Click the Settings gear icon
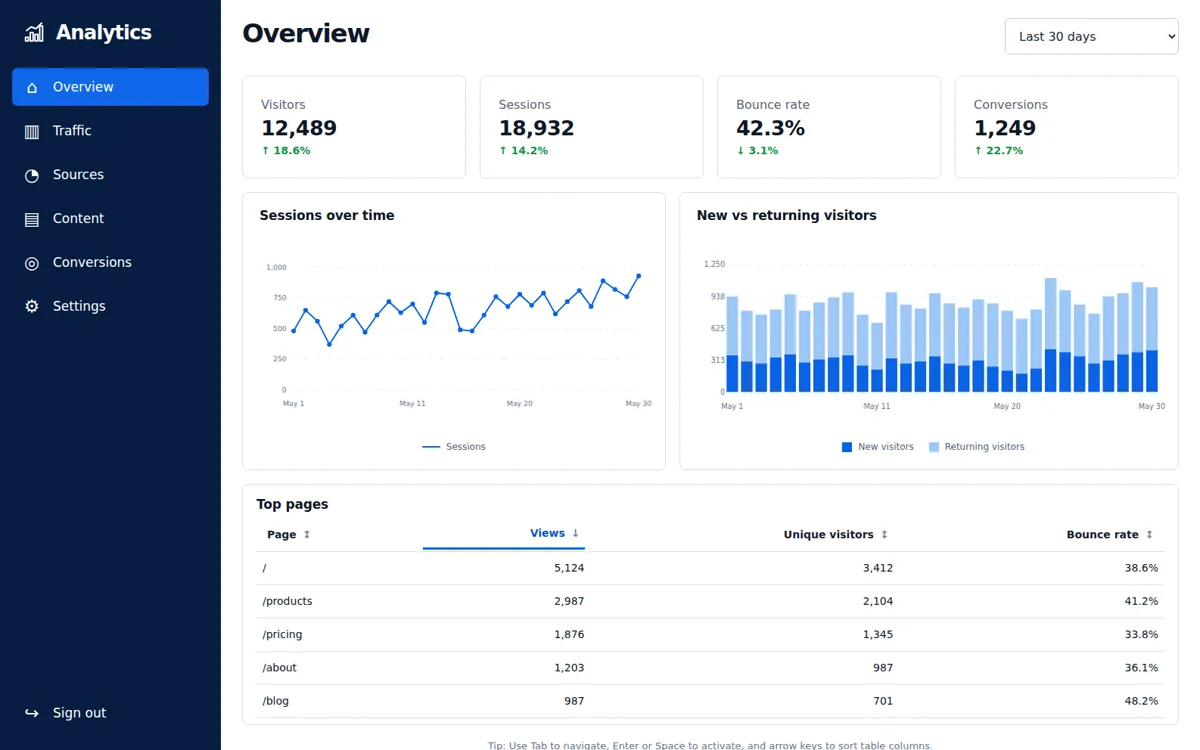1200x750 pixels. click(x=32, y=307)
